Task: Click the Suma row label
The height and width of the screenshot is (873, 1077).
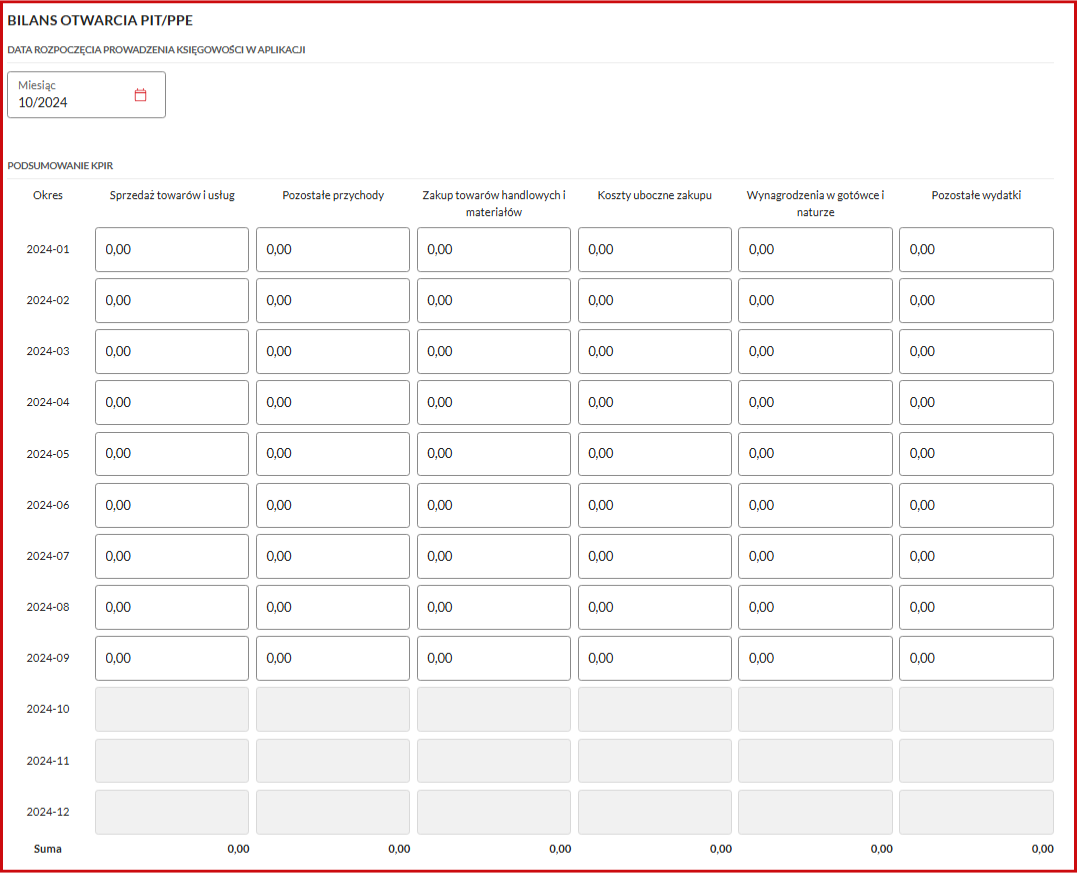Action: click(x=48, y=849)
